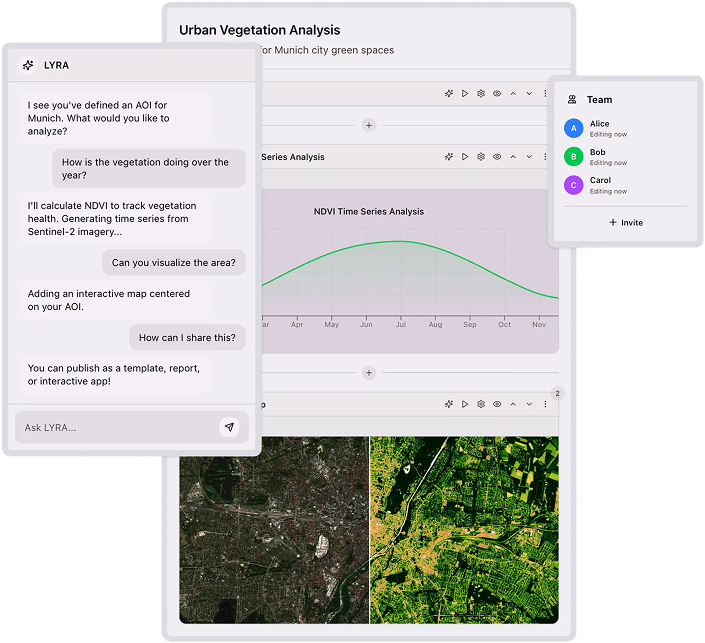Open the gear settings on the top cell
Image resolution: width=705 pixels, height=643 pixels.
tap(481, 94)
